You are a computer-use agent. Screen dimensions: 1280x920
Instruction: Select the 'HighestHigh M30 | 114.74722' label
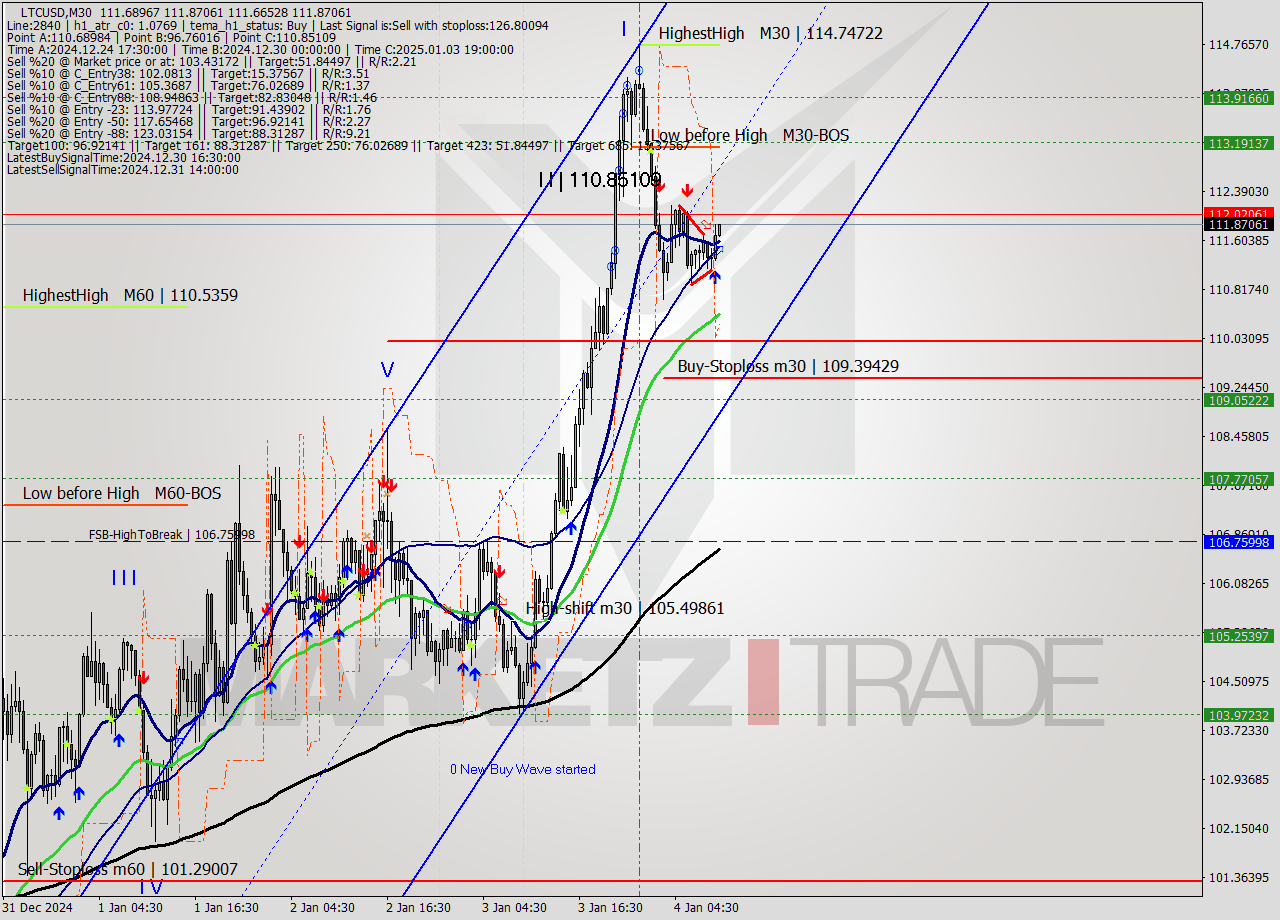770,33
